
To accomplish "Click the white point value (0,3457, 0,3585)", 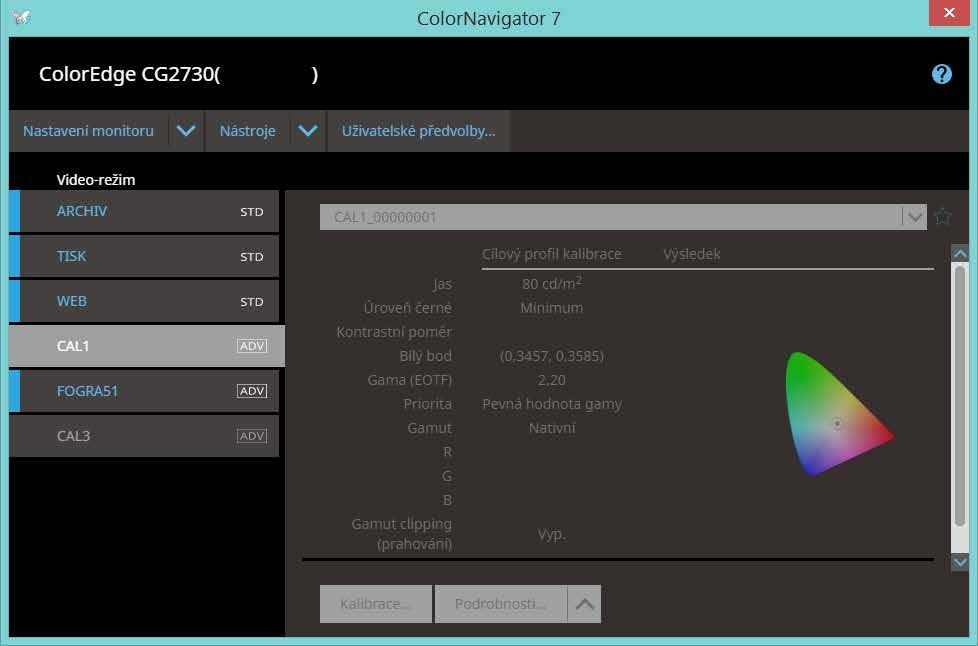I will tap(552, 356).
